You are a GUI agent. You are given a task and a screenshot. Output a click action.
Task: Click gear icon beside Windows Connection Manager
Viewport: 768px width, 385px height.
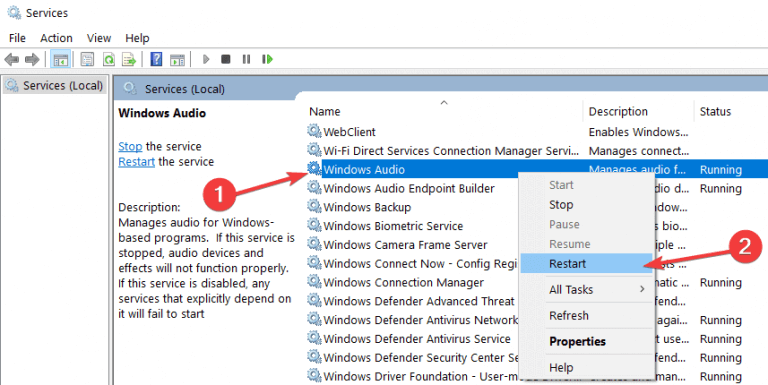[x=314, y=282]
